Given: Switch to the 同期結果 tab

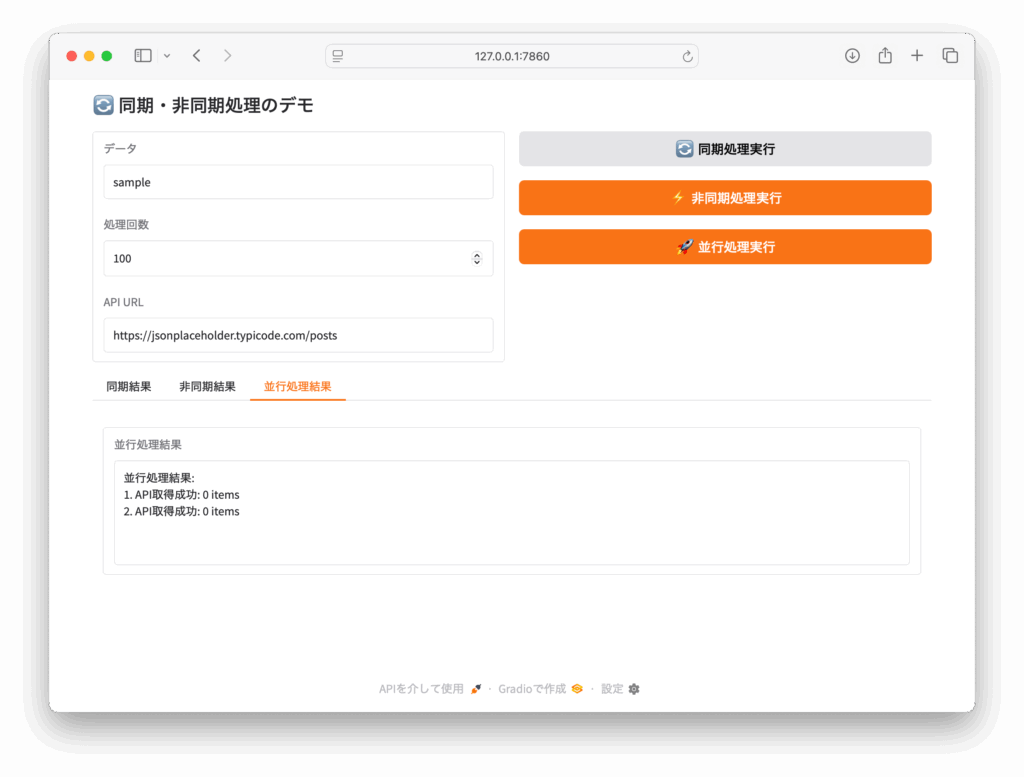Looking at the screenshot, I should (x=129, y=387).
